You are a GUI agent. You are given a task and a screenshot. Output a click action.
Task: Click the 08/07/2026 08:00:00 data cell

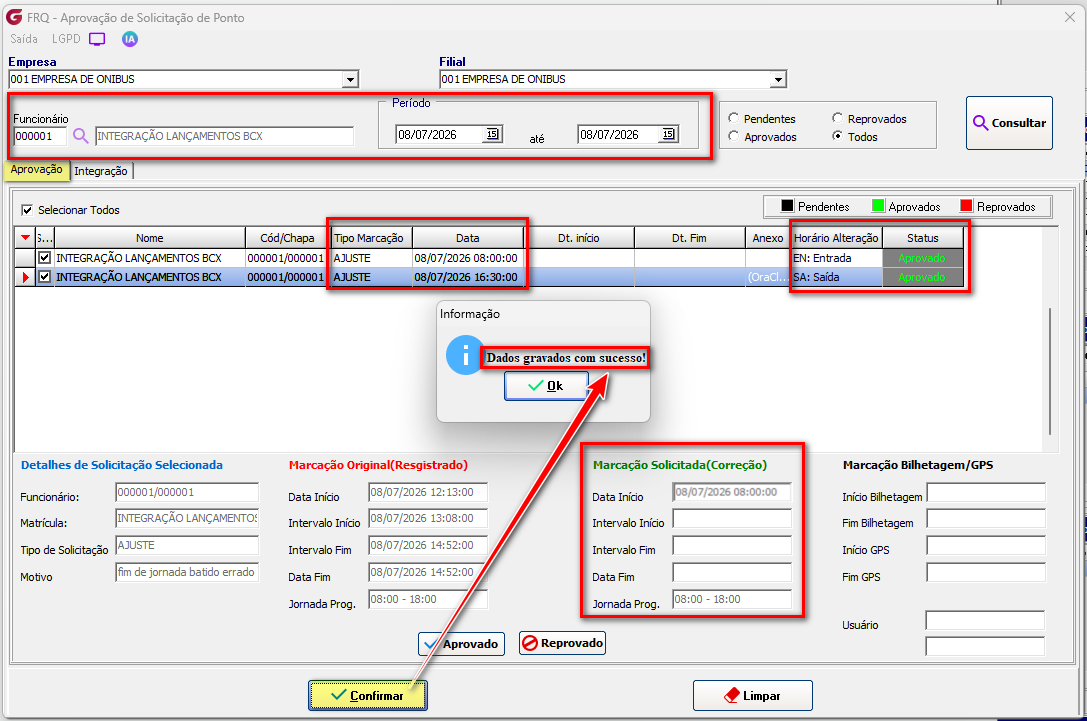click(x=468, y=258)
